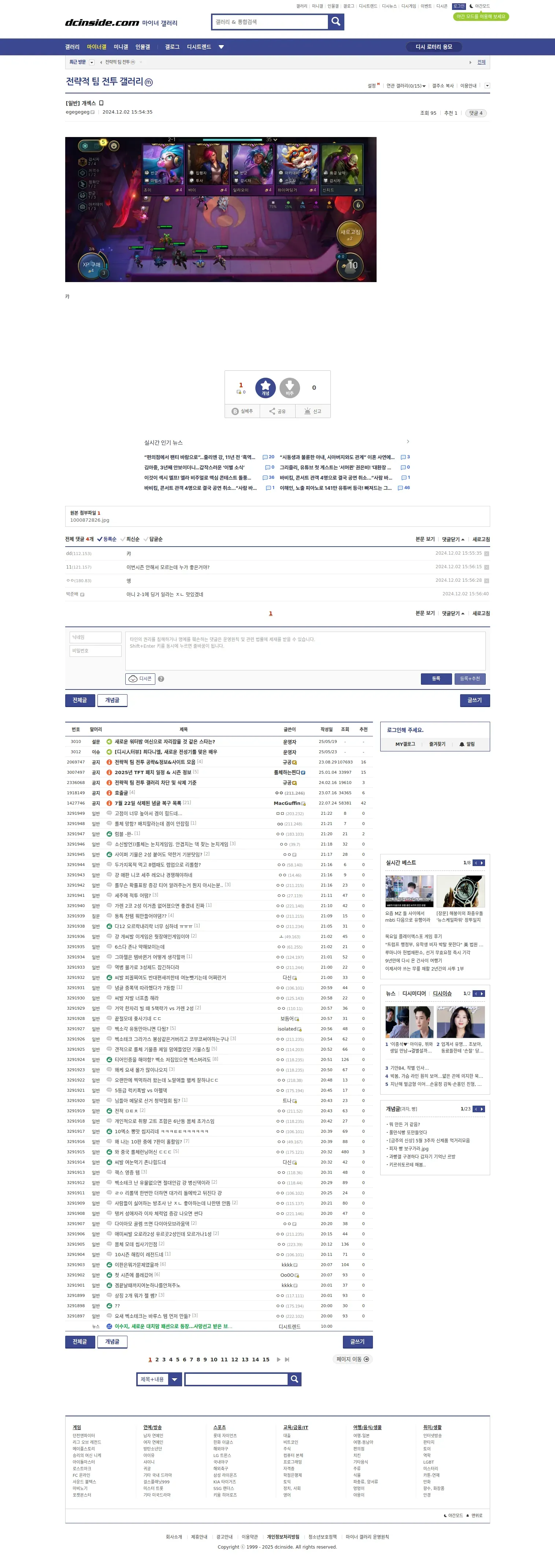Image resolution: width=555 pixels, height=1568 pixels.
Task: Click the question mark help icon beside 디시콘
Action: click(x=161, y=679)
